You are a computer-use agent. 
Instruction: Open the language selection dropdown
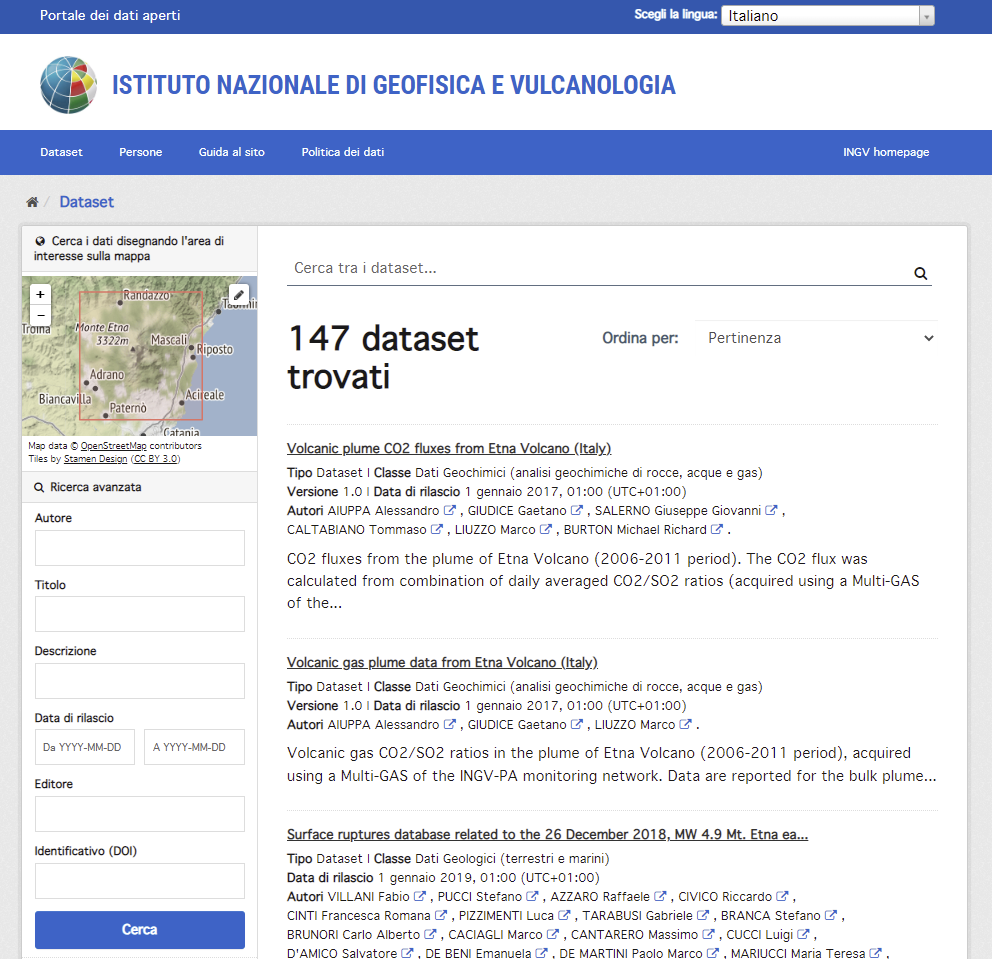coord(828,16)
